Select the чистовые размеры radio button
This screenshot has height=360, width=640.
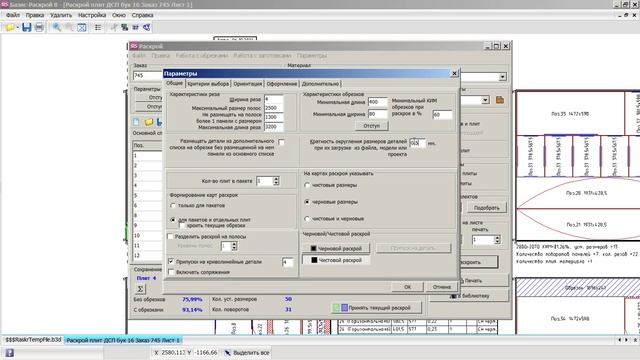(307, 185)
